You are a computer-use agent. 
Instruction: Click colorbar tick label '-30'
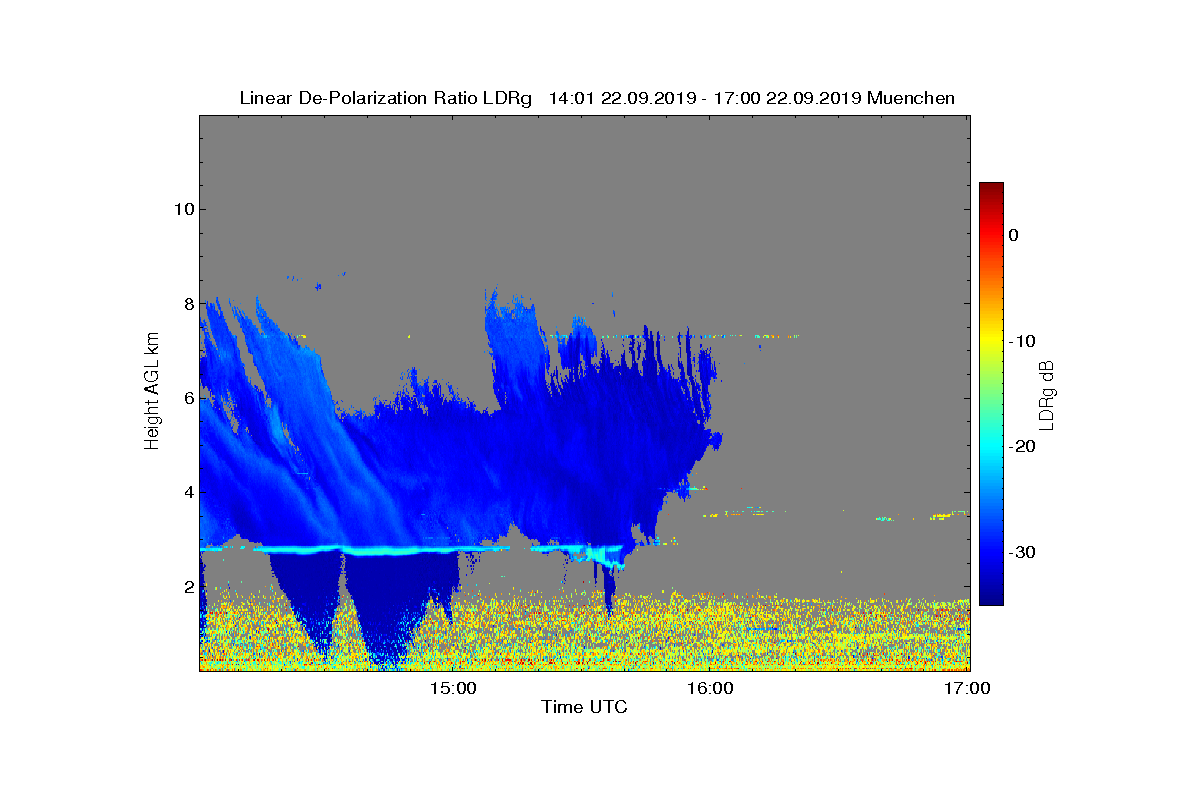point(1021,552)
